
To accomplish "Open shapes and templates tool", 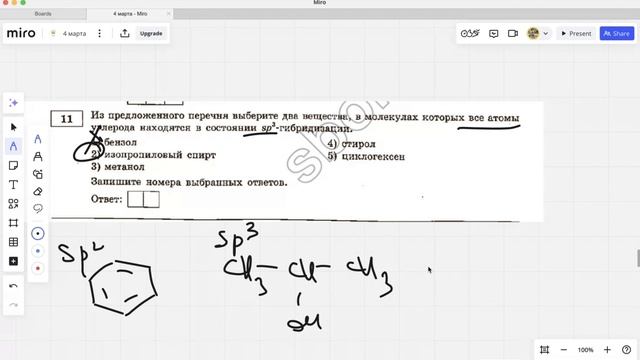I will 13,204.
